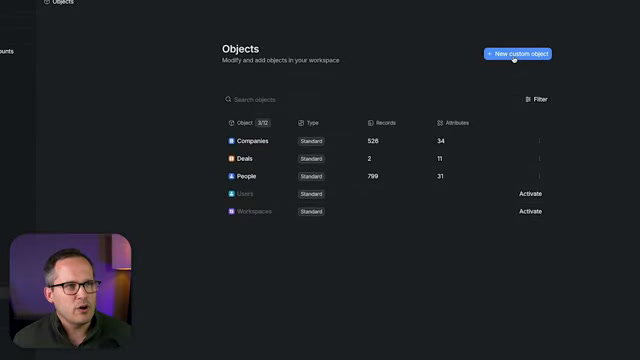Sort by the Object column header
Screen dimensions: 640x360
[244, 123]
